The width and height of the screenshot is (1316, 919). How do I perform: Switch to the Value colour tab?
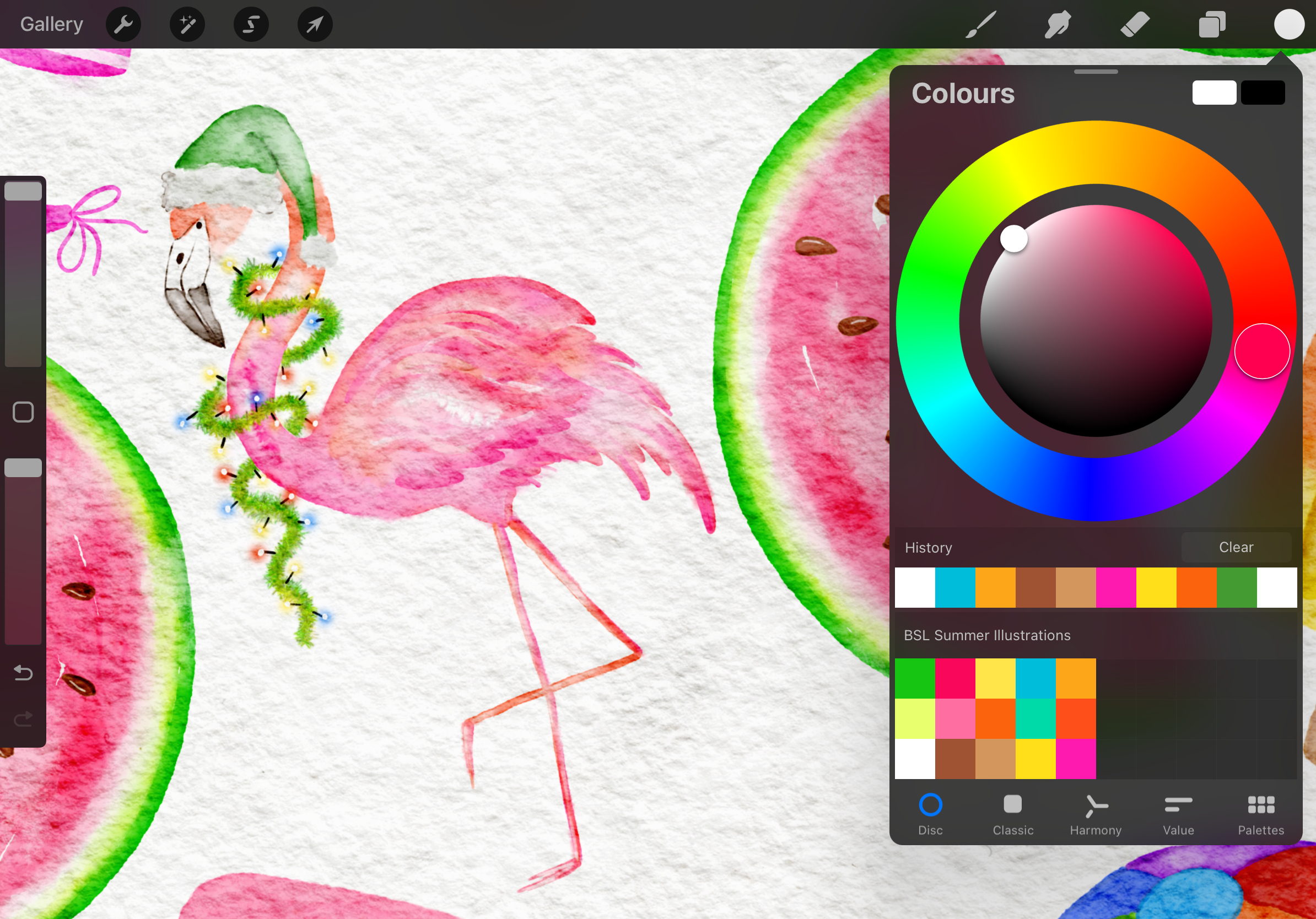coord(1178,814)
